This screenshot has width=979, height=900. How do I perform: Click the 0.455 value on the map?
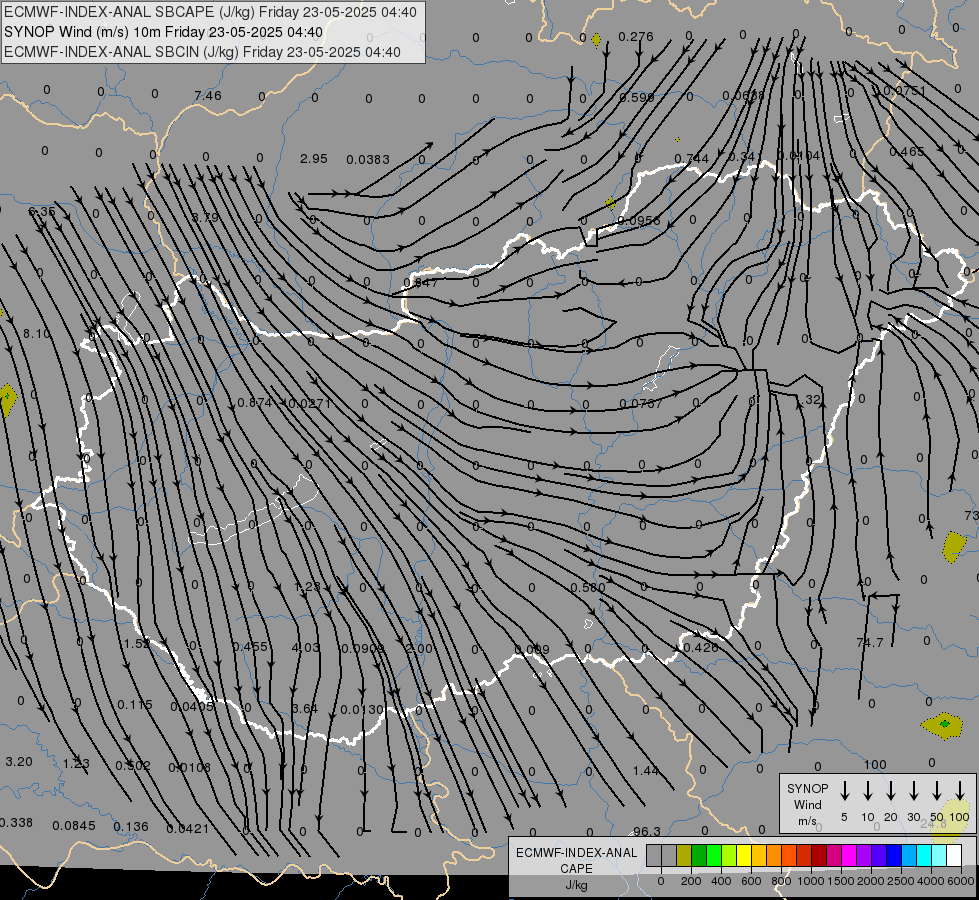250,647
